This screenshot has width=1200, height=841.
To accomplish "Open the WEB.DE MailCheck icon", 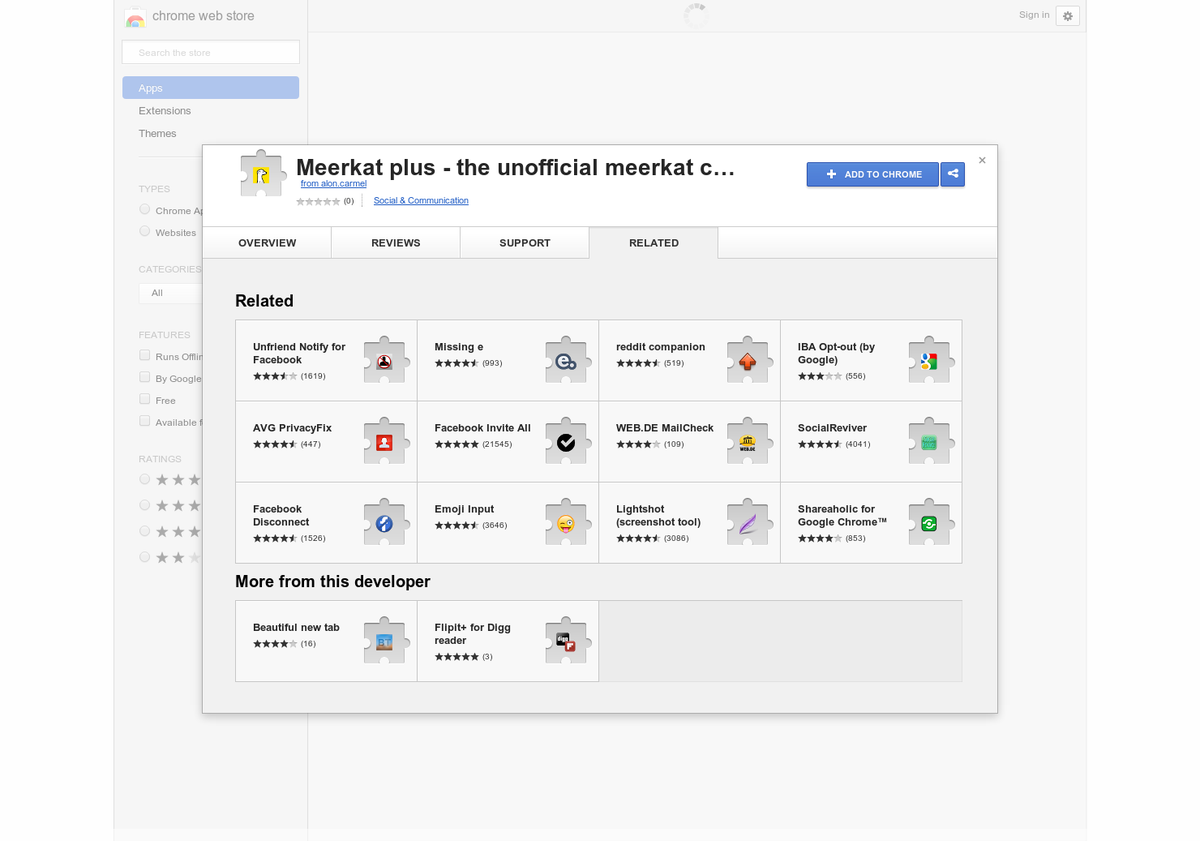I will coord(748,442).
